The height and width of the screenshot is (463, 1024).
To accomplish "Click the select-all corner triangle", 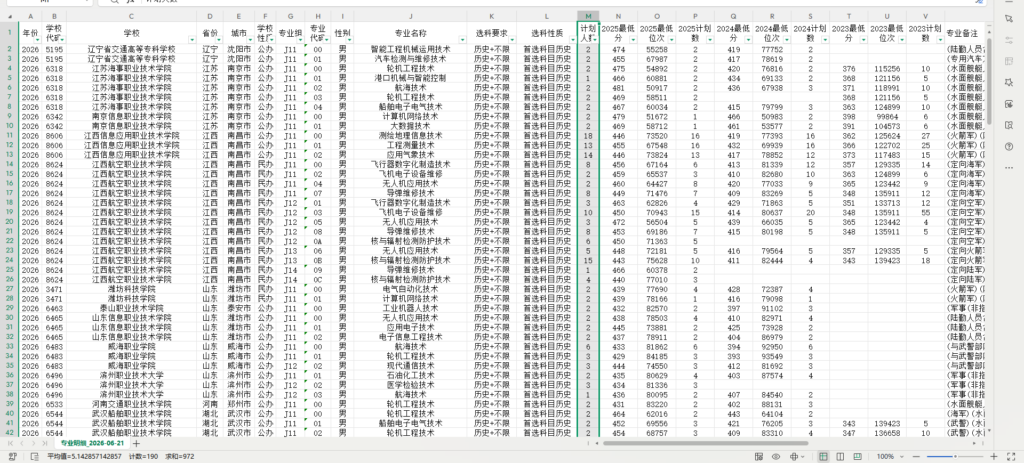I will coord(9,16).
